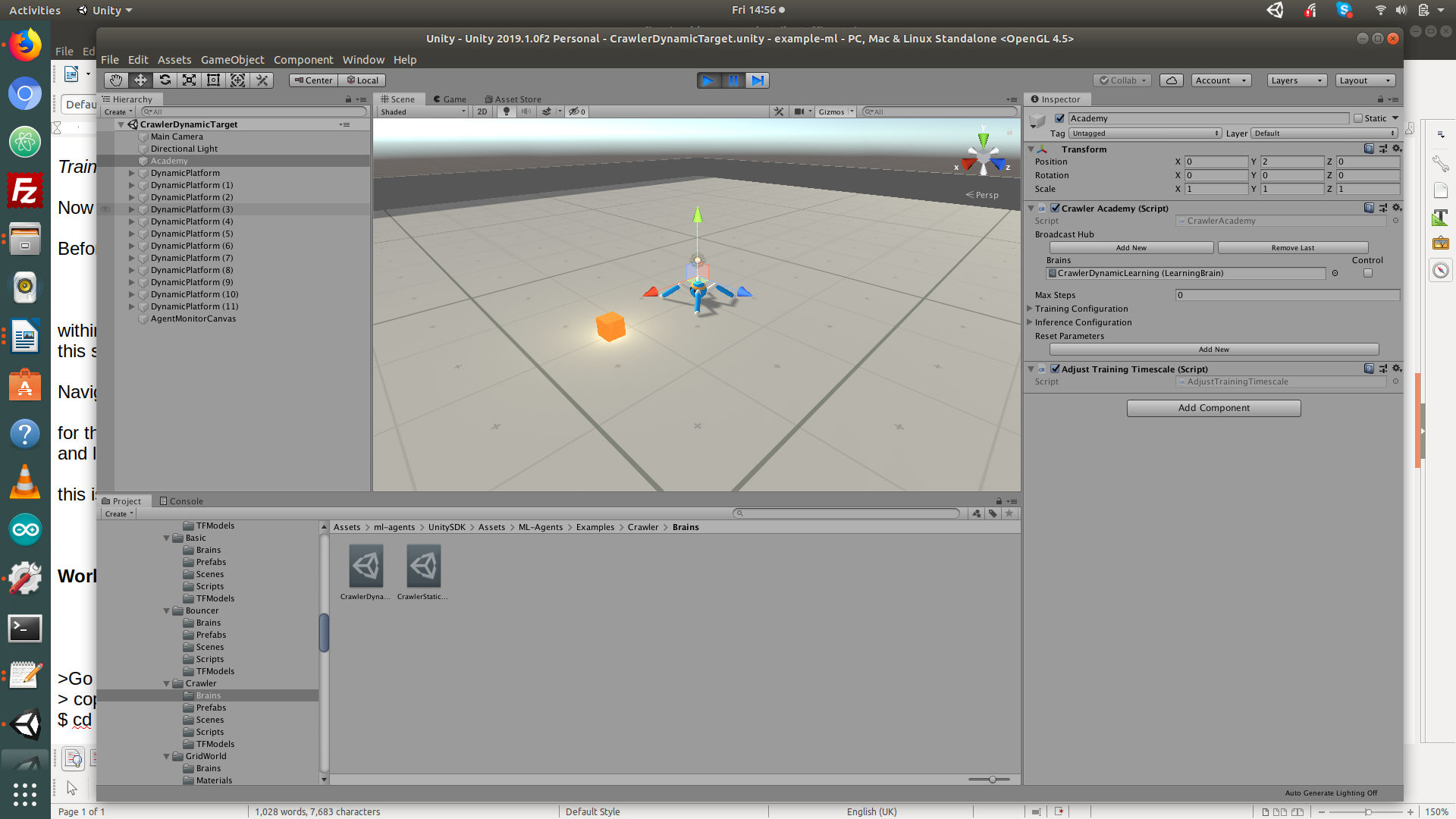
Task: Click the Step frame button
Action: (x=758, y=80)
